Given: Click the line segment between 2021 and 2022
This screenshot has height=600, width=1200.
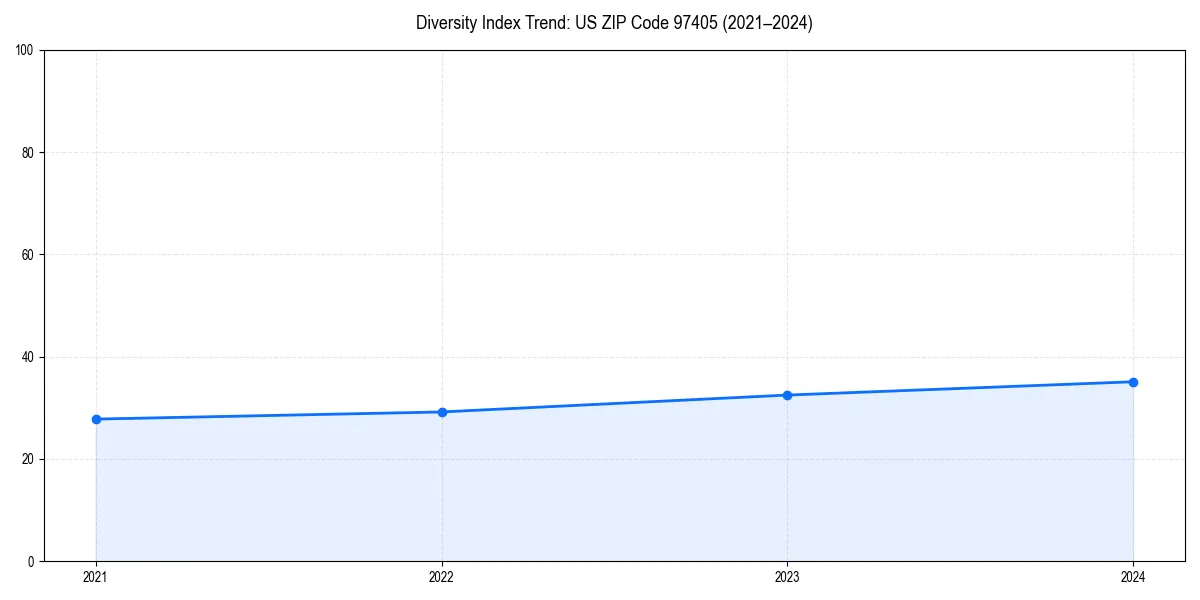Looking at the screenshot, I should coord(270,415).
